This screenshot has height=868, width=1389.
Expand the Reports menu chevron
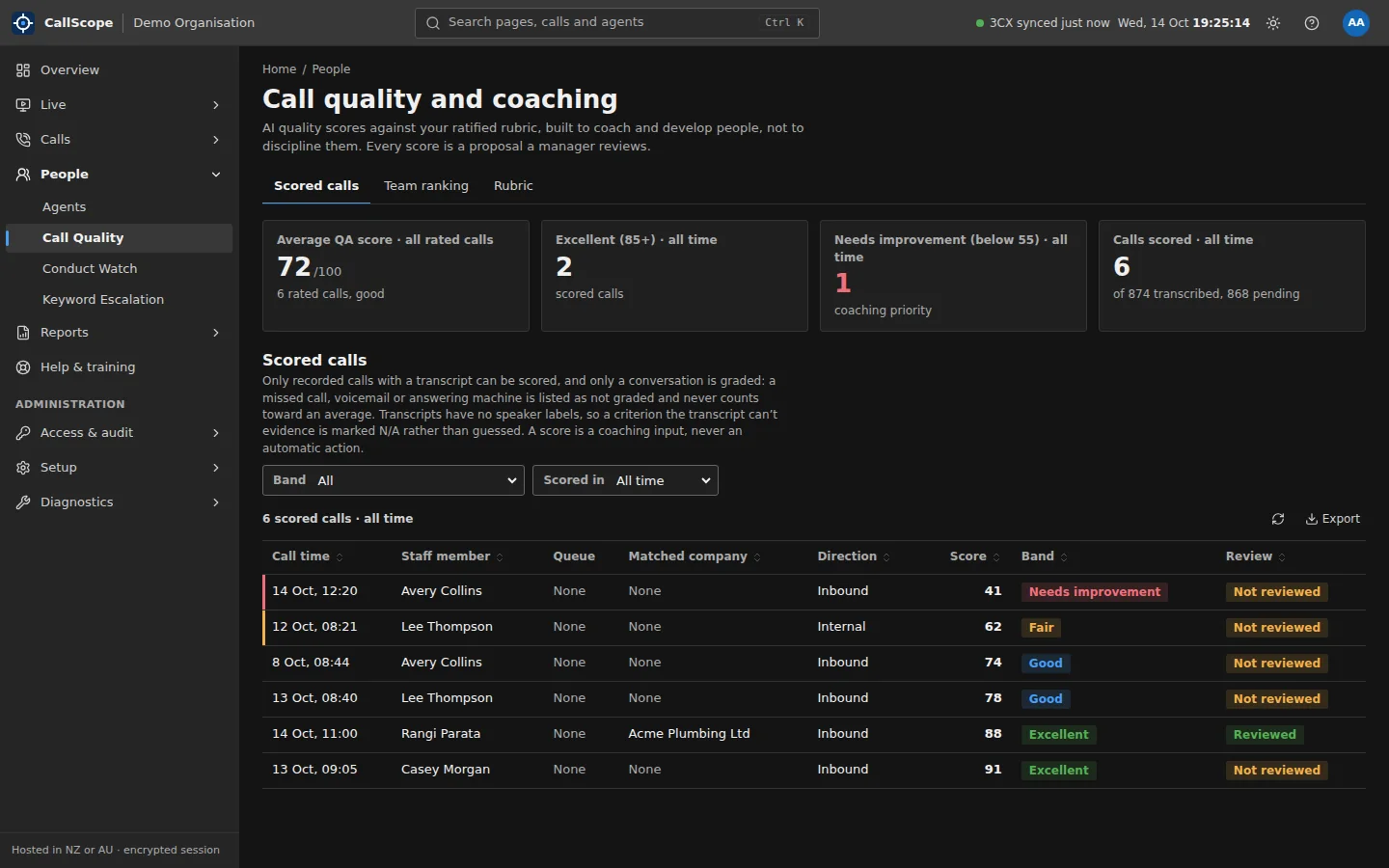[216, 333]
